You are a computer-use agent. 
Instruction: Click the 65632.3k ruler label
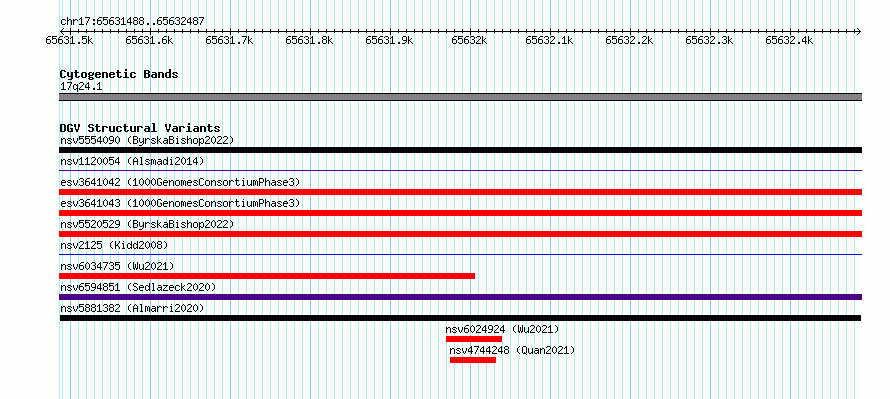710,40
